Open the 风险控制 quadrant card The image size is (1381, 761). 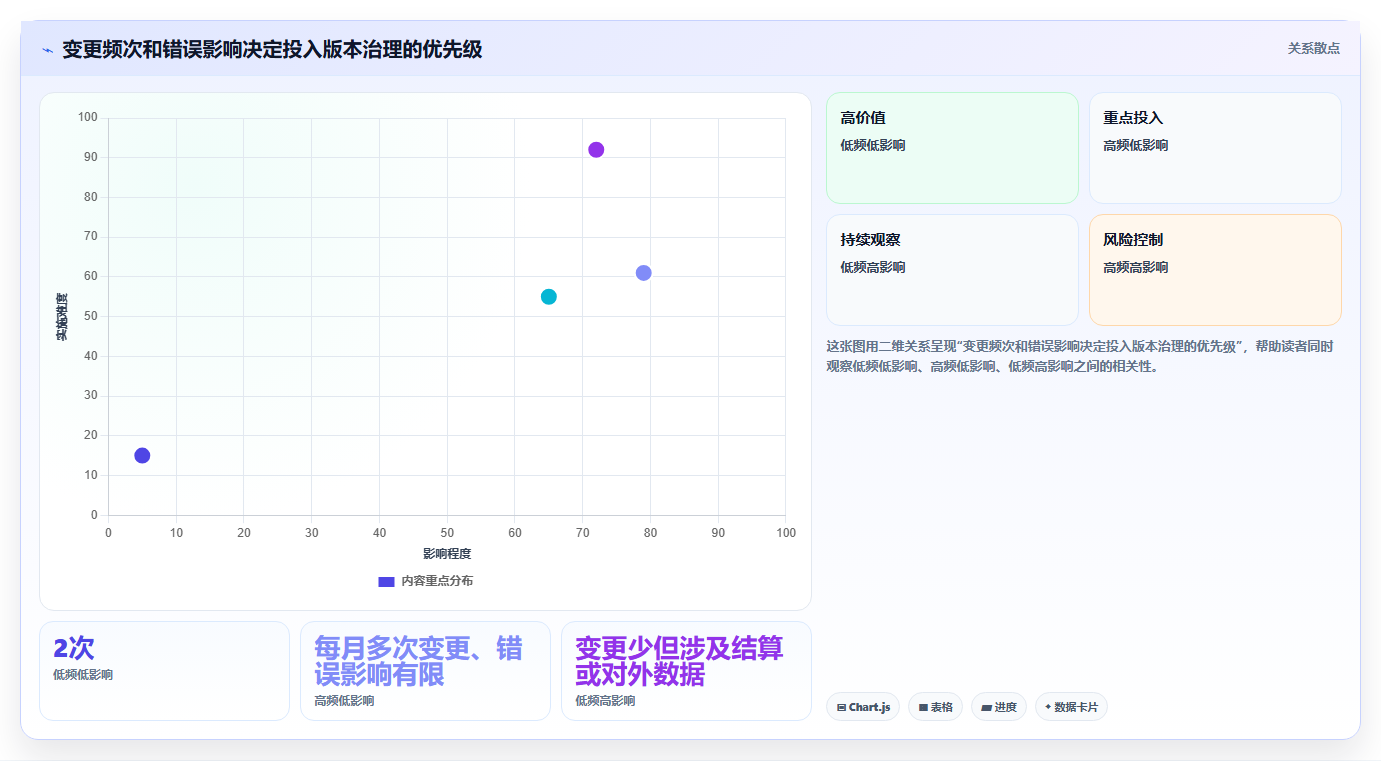(x=1215, y=270)
